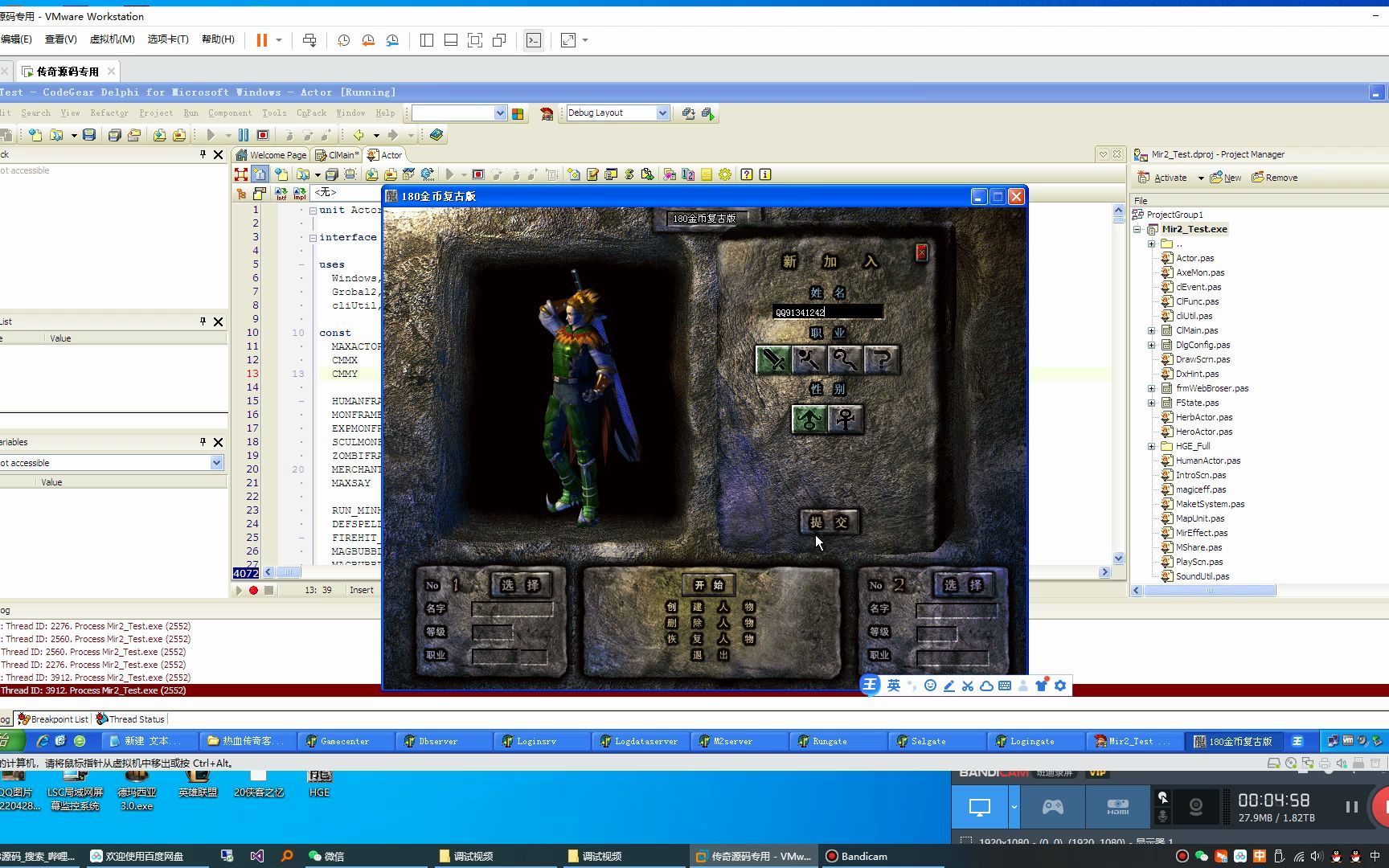1389x868 pixels.
Task: Click the character name input field
Action: 827,312
